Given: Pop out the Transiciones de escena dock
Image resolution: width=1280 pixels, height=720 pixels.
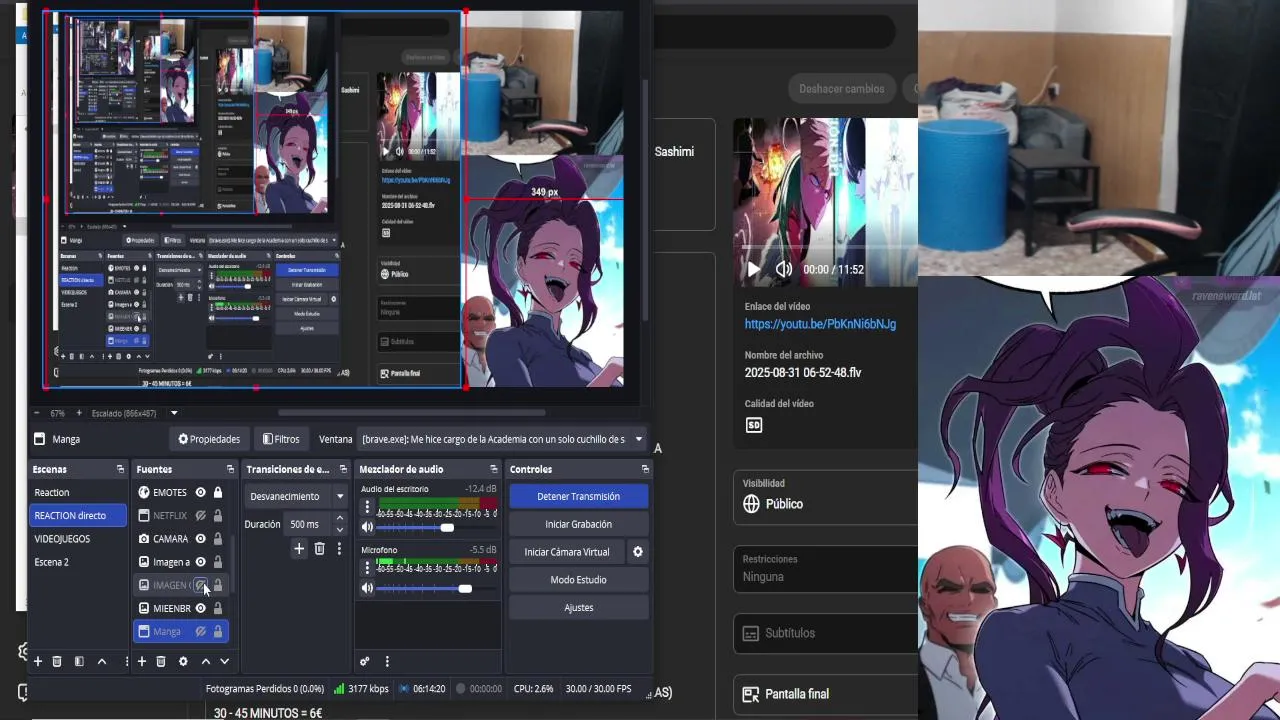Looking at the screenshot, I should click(343, 469).
